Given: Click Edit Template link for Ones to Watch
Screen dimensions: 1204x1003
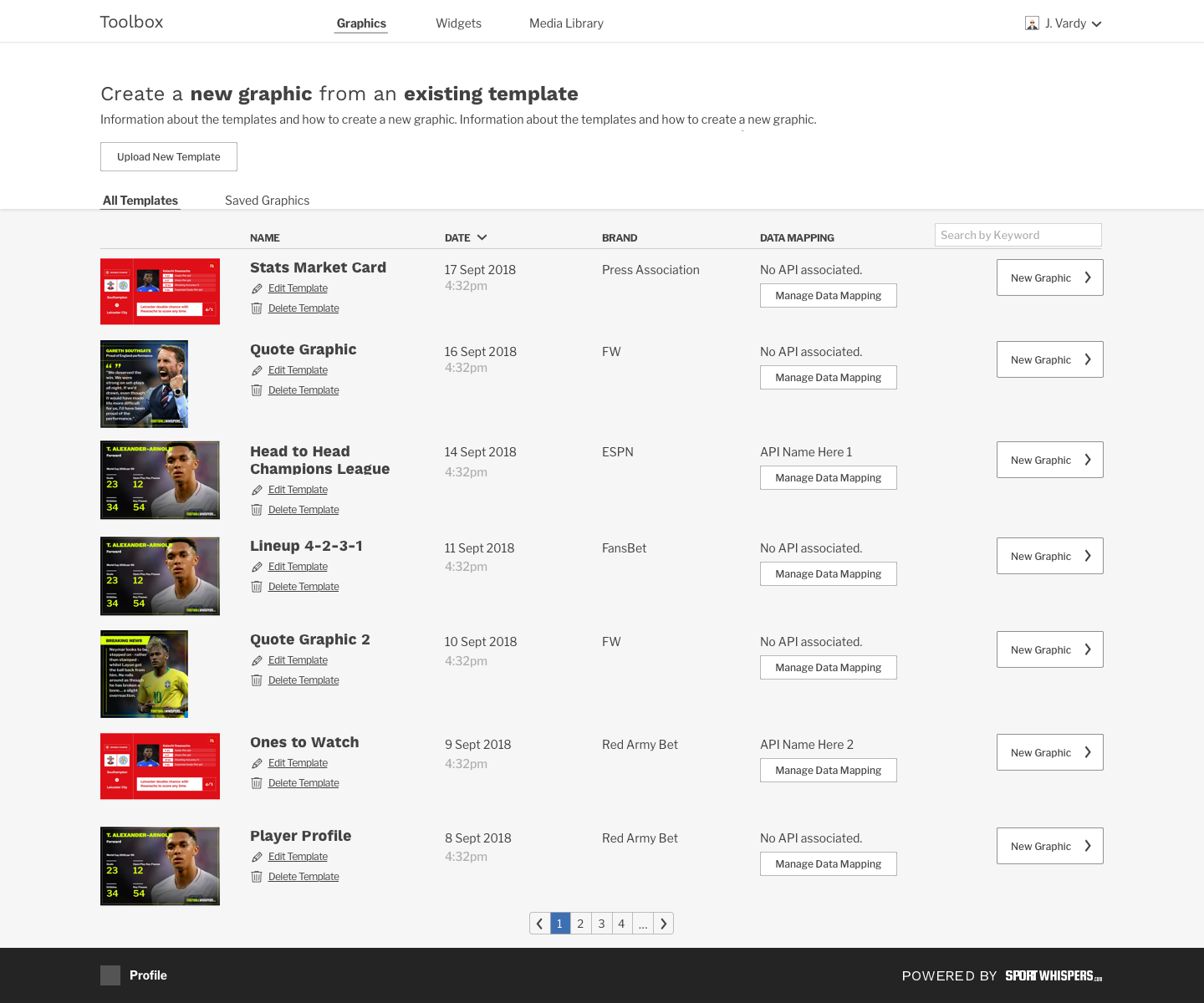Looking at the screenshot, I should [298, 763].
